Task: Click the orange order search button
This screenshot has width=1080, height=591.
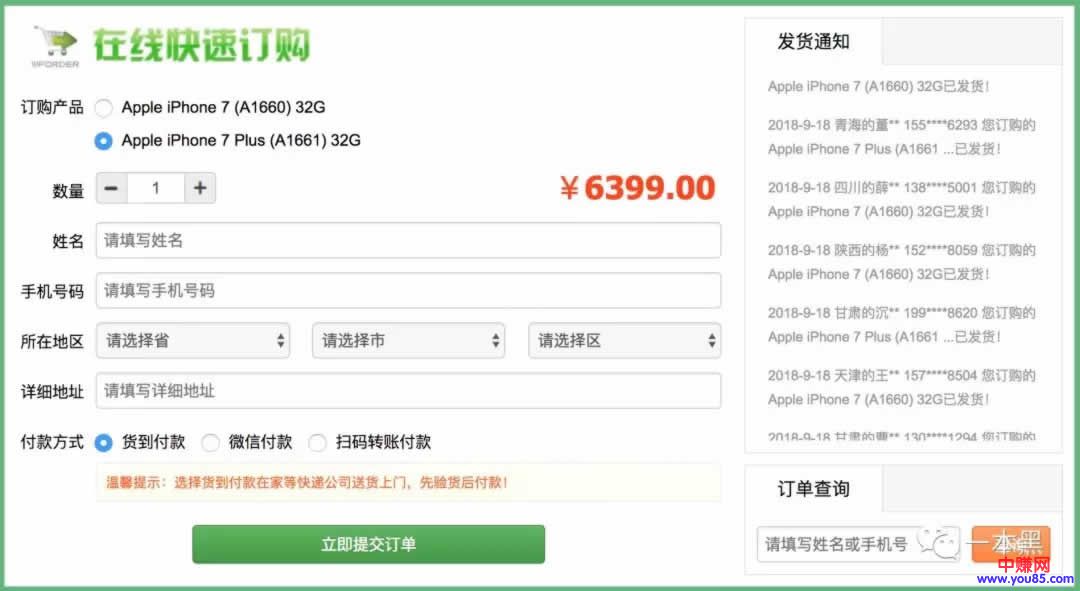Action: [1010, 544]
